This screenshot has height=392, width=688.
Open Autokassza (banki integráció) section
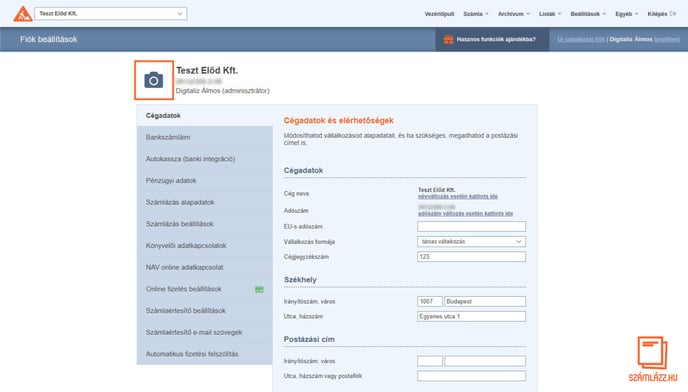click(204, 159)
